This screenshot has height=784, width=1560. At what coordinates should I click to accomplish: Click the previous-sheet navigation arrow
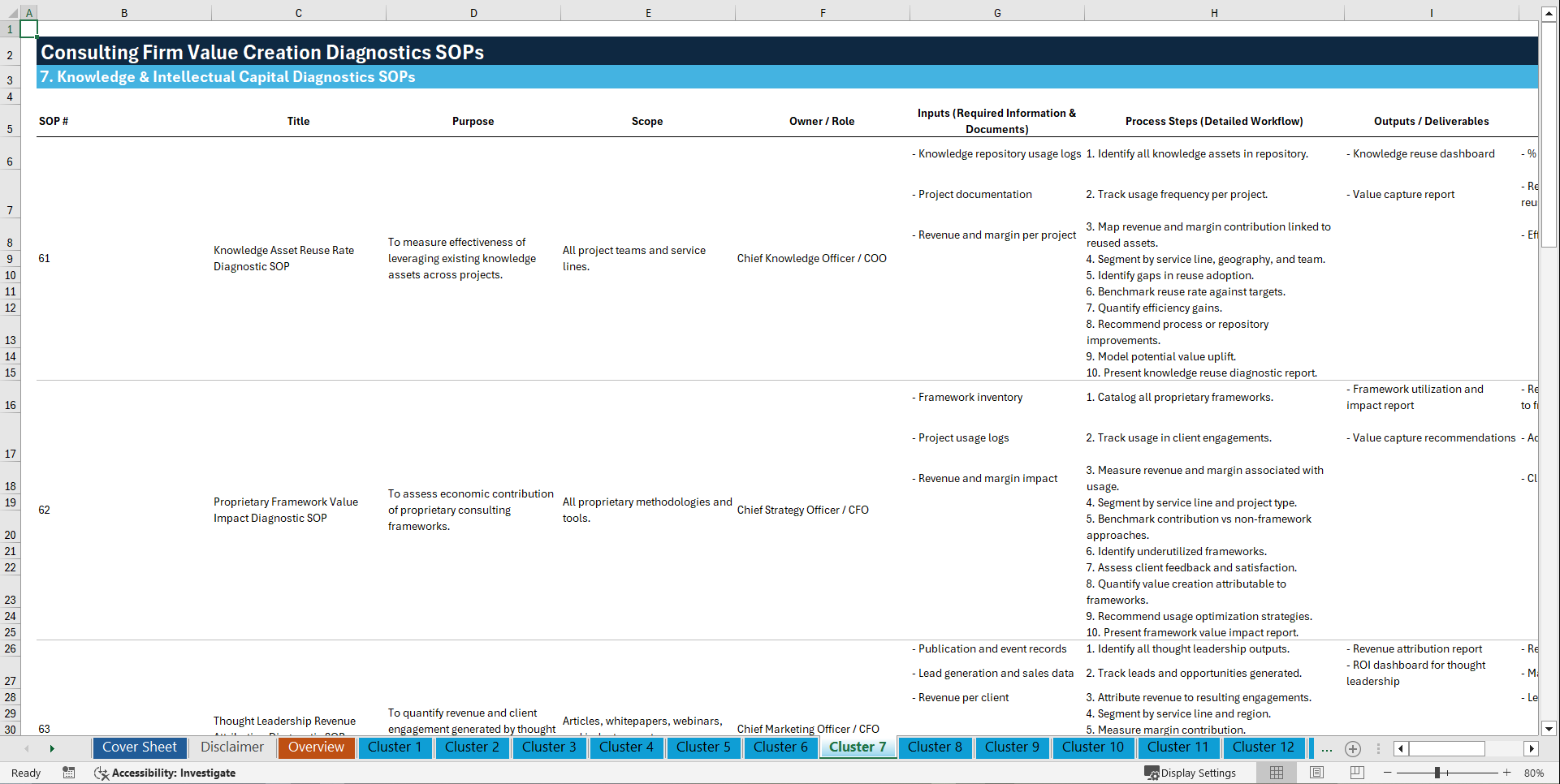point(27,747)
